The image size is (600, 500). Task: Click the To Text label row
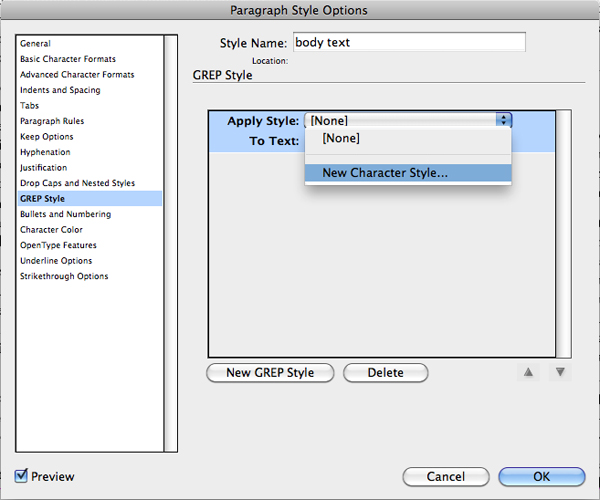pyautogui.click(x=274, y=141)
